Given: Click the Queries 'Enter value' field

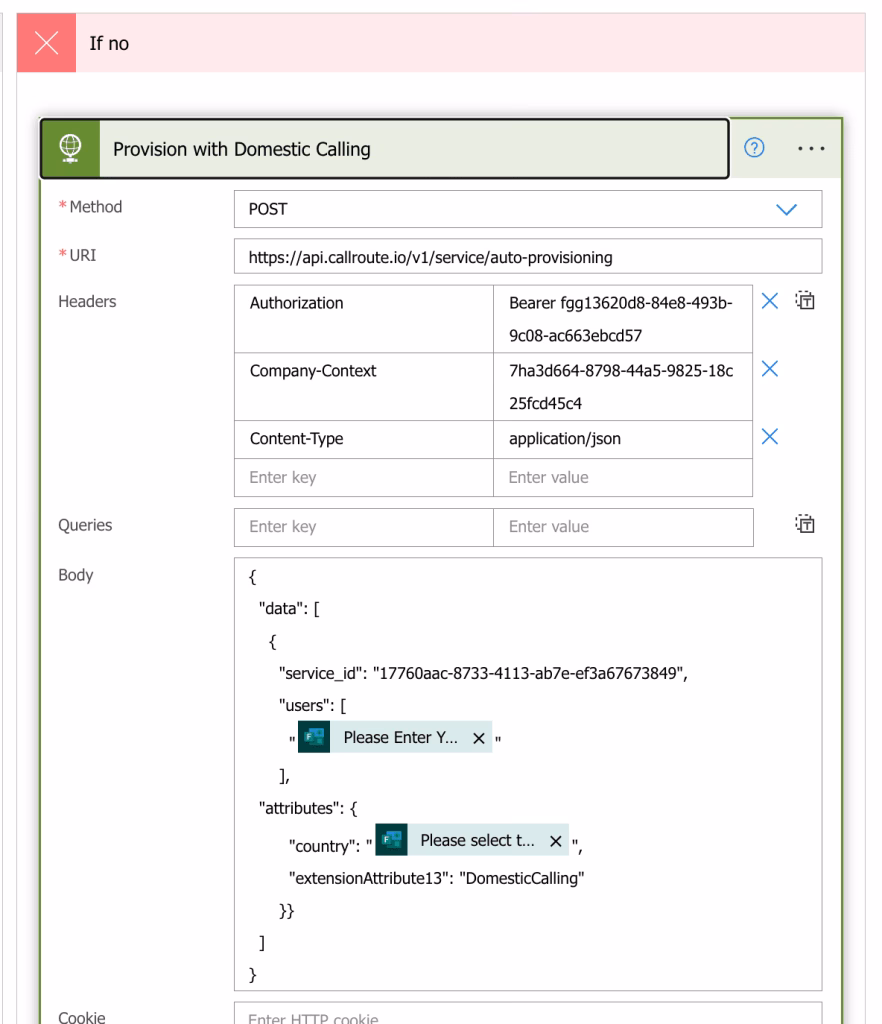Looking at the screenshot, I should [621, 526].
